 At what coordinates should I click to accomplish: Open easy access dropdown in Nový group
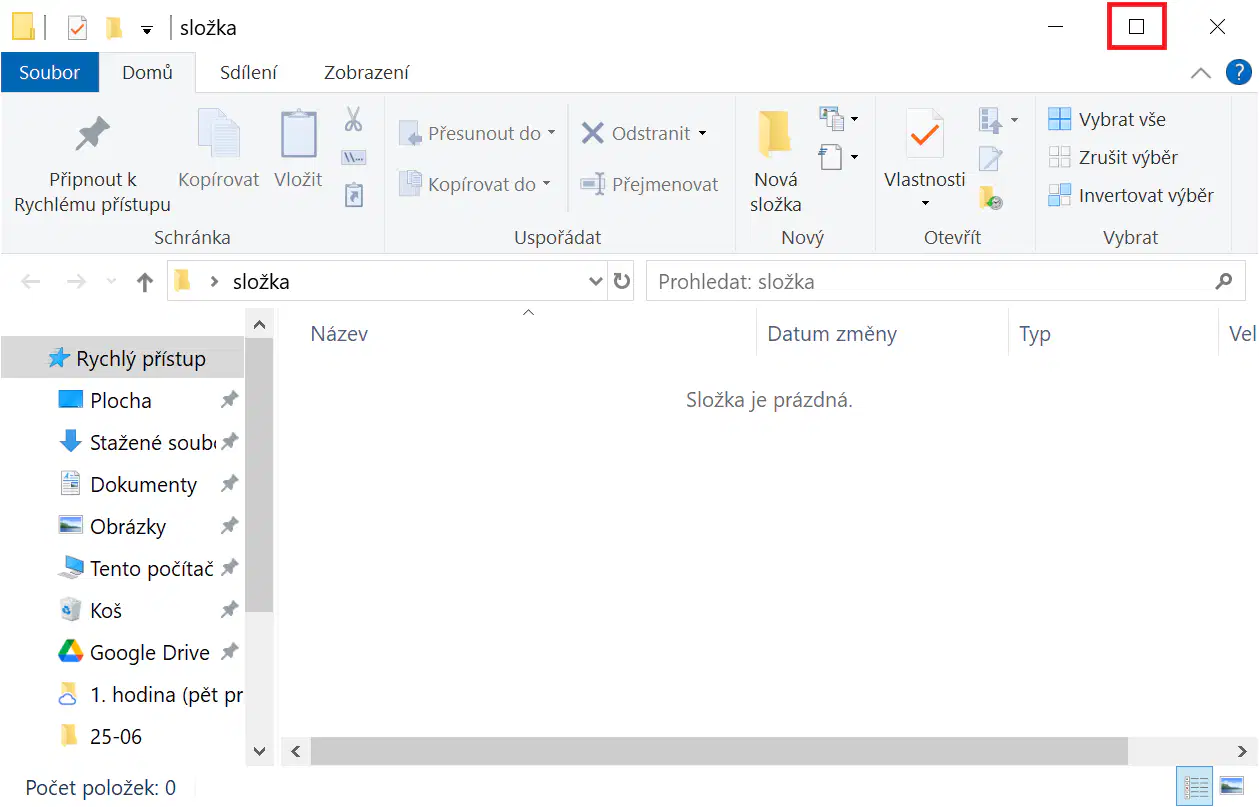[x=839, y=157]
